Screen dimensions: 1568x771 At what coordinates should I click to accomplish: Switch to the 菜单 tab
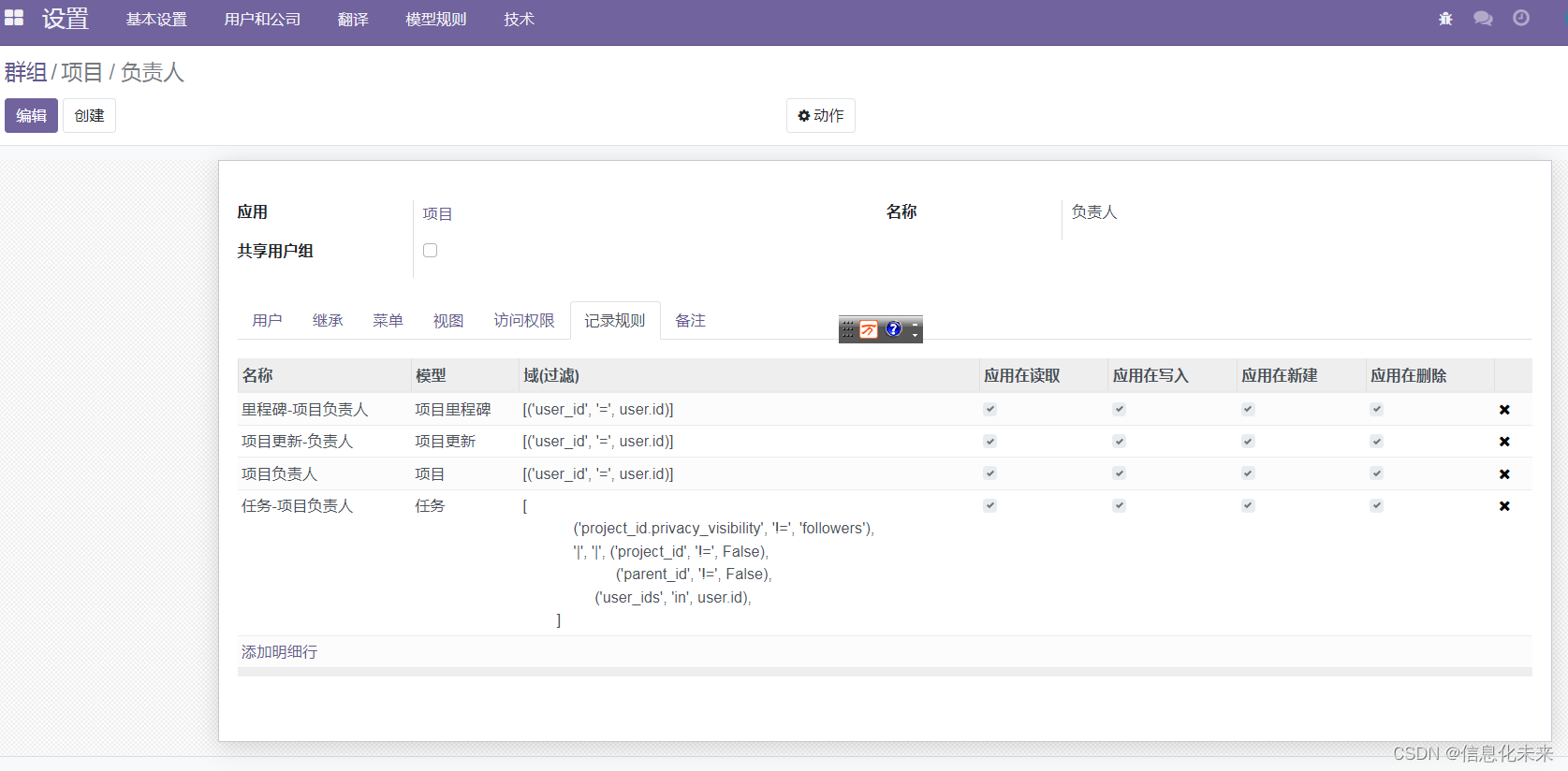pyautogui.click(x=388, y=321)
